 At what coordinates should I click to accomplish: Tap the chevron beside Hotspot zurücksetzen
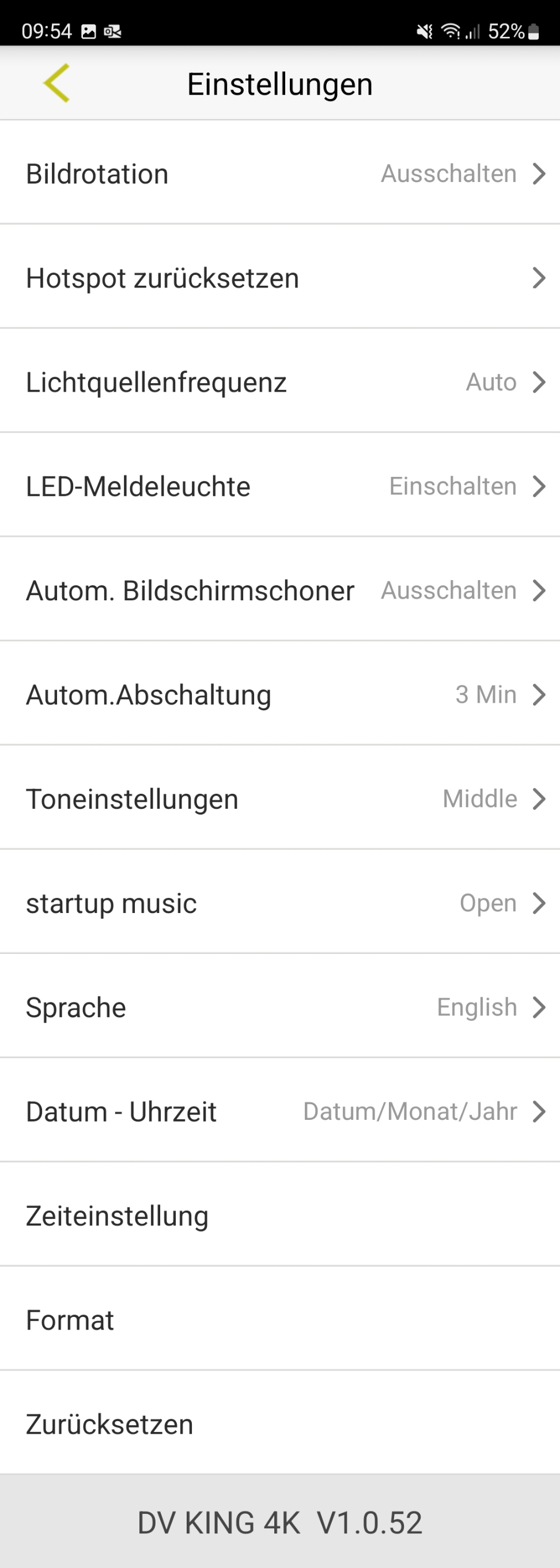539,278
